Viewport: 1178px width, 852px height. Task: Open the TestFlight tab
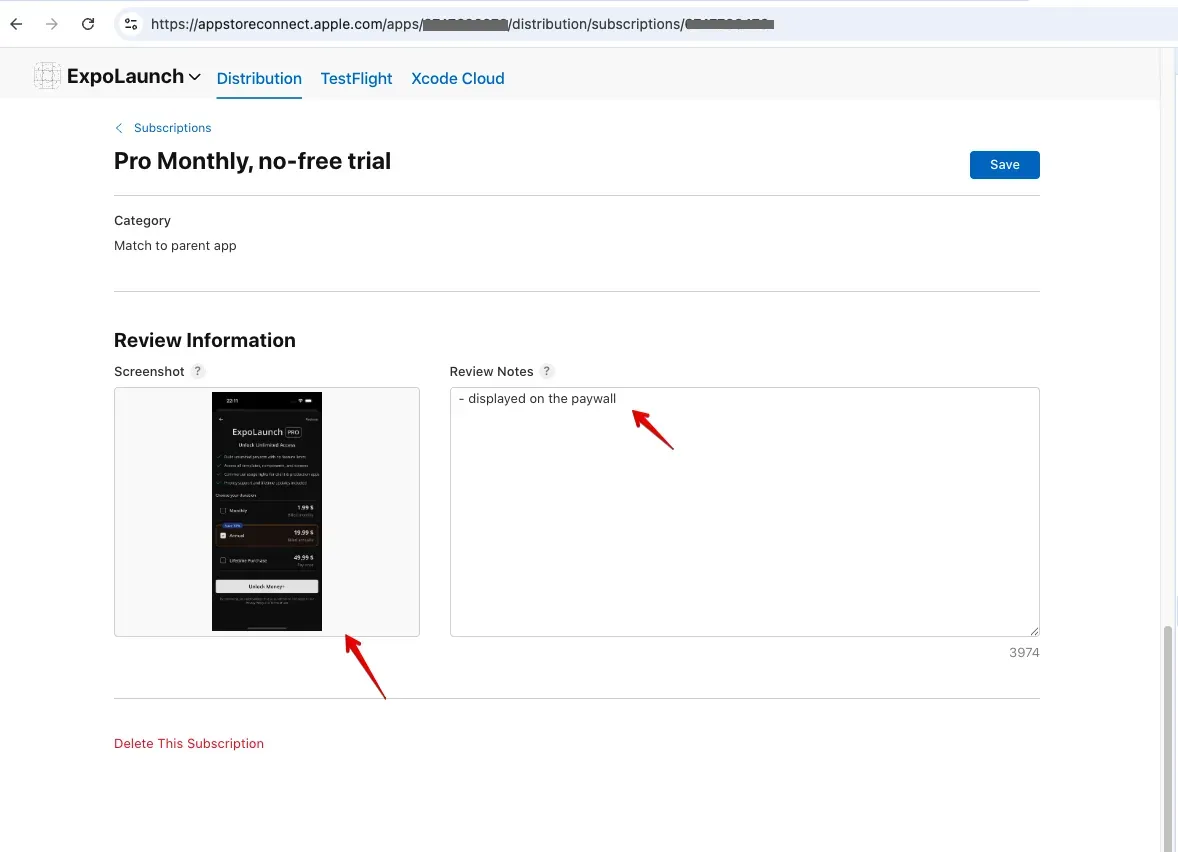coord(356,78)
